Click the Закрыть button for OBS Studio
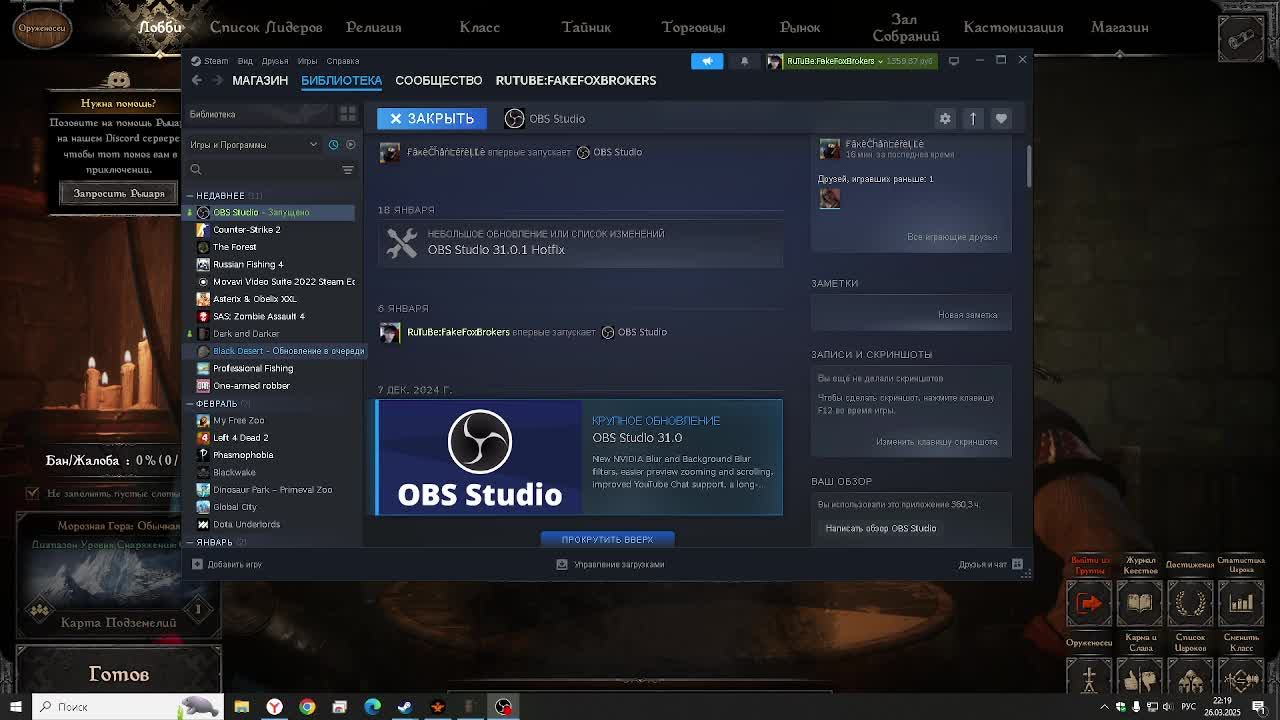This screenshot has height=720, width=1280. 432,118
